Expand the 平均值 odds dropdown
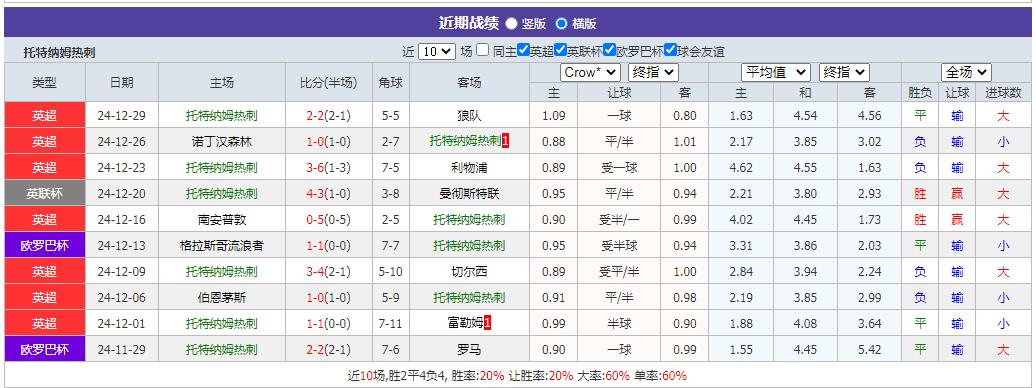The width and height of the screenshot is (1036, 388). tap(776, 72)
